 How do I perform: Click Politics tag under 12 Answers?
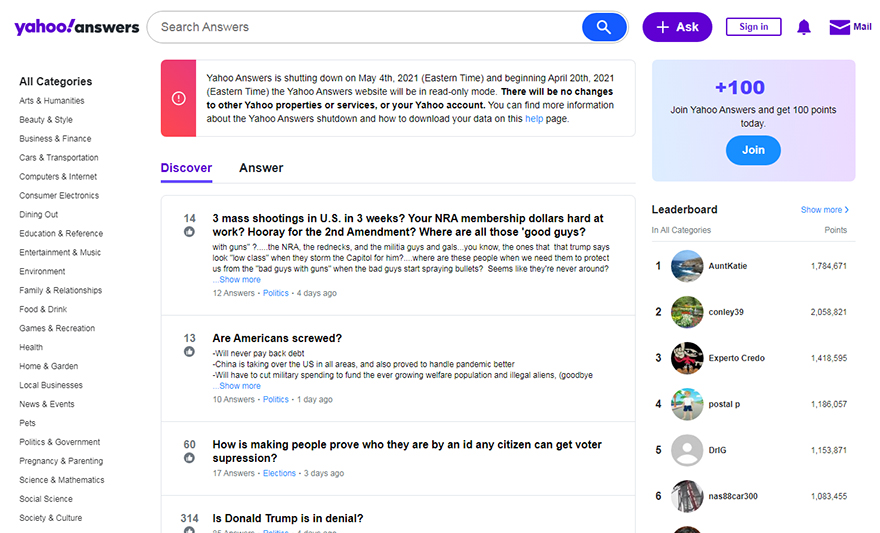276,293
